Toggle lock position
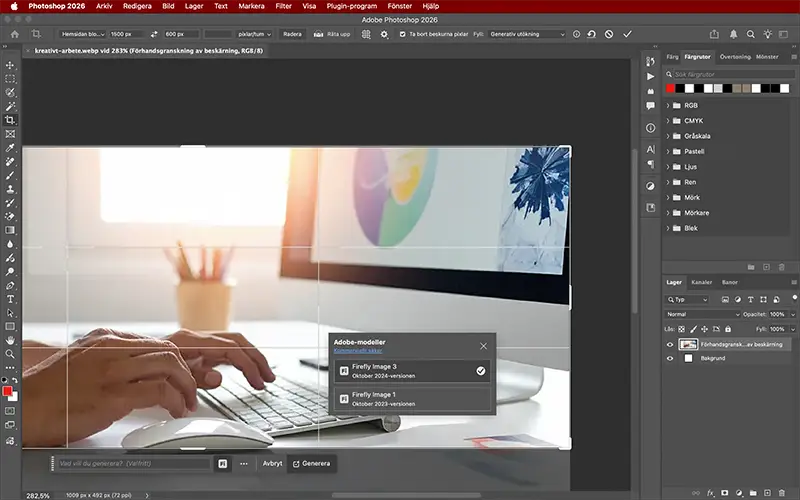This screenshot has height=500, width=800. tap(705, 330)
